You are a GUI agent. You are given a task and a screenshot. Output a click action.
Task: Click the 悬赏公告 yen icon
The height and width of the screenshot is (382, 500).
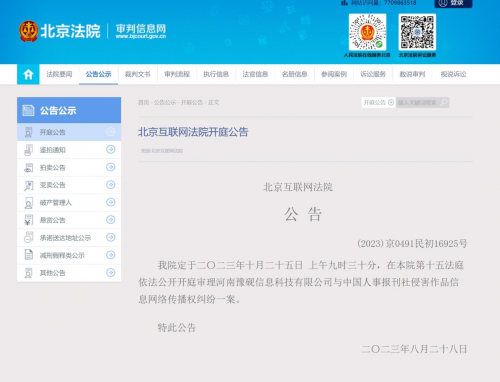coord(29,220)
